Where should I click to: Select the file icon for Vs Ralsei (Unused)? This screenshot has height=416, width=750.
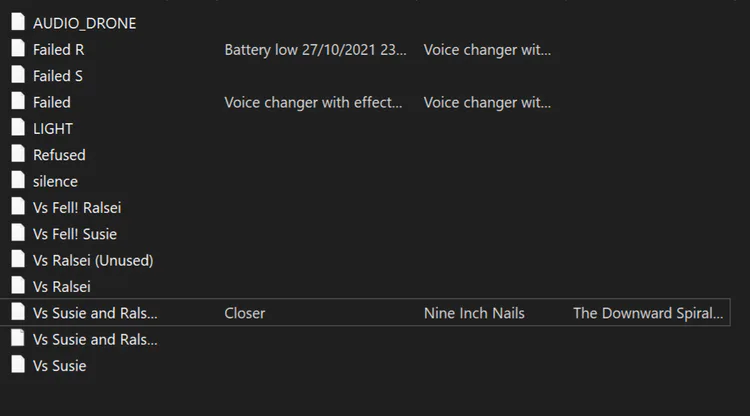click(17, 260)
